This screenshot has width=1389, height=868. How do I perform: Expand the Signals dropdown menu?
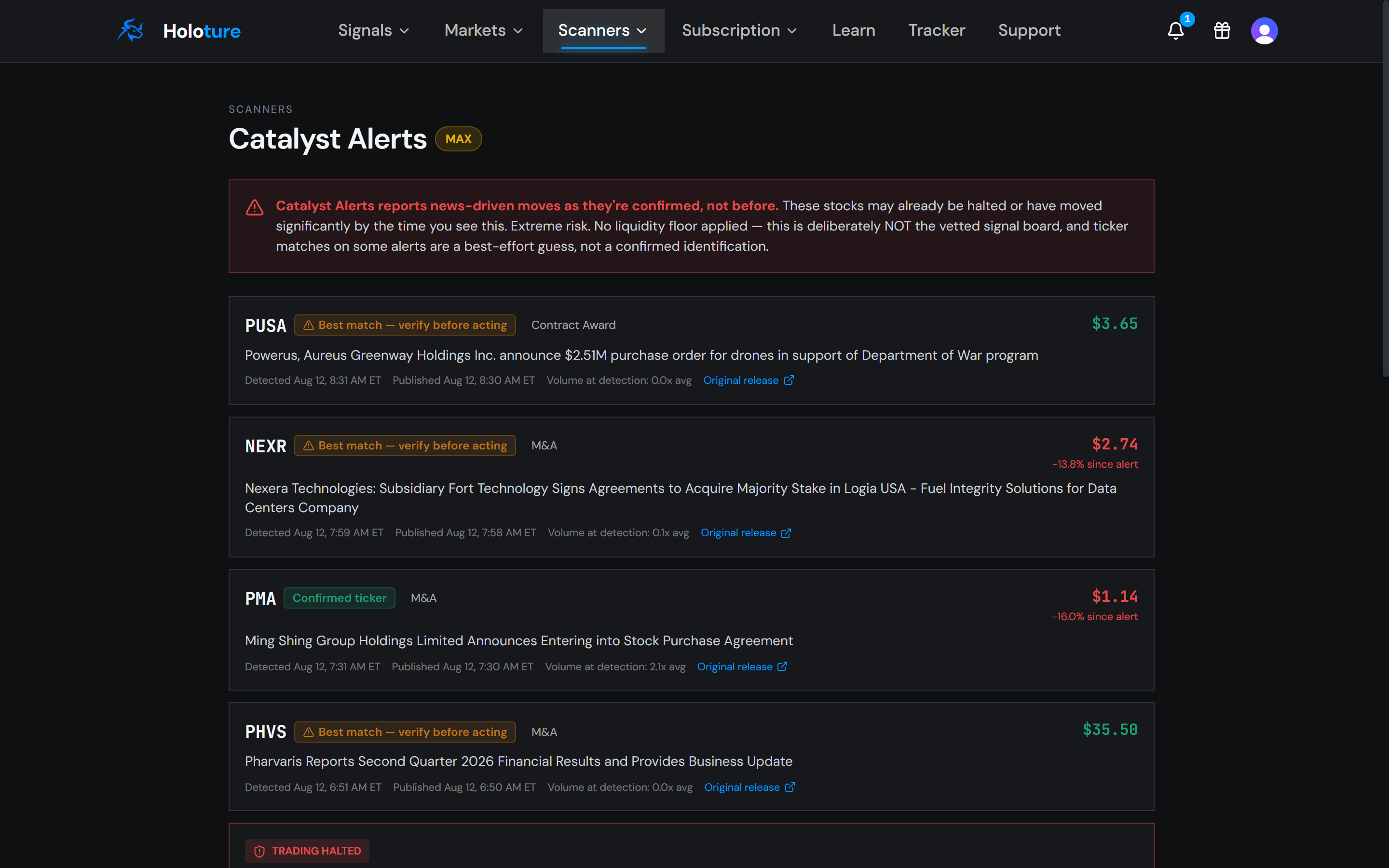click(x=373, y=30)
